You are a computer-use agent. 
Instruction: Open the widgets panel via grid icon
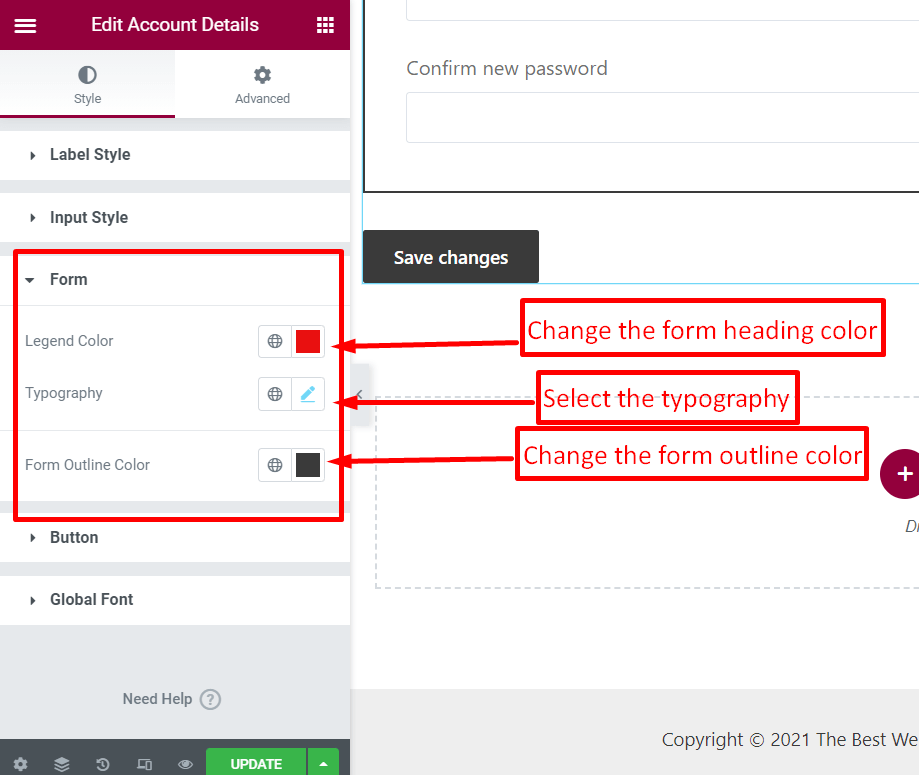click(324, 25)
